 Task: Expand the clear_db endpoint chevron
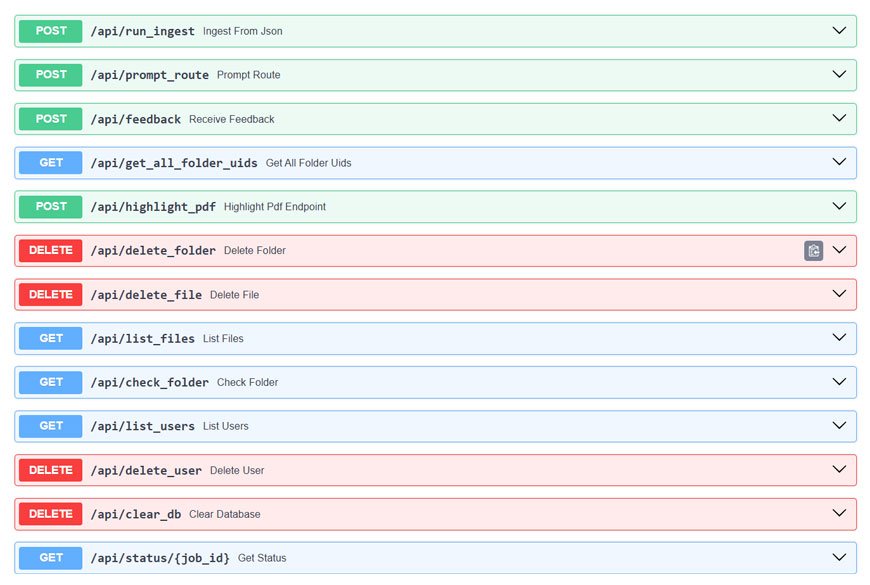pos(839,514)
